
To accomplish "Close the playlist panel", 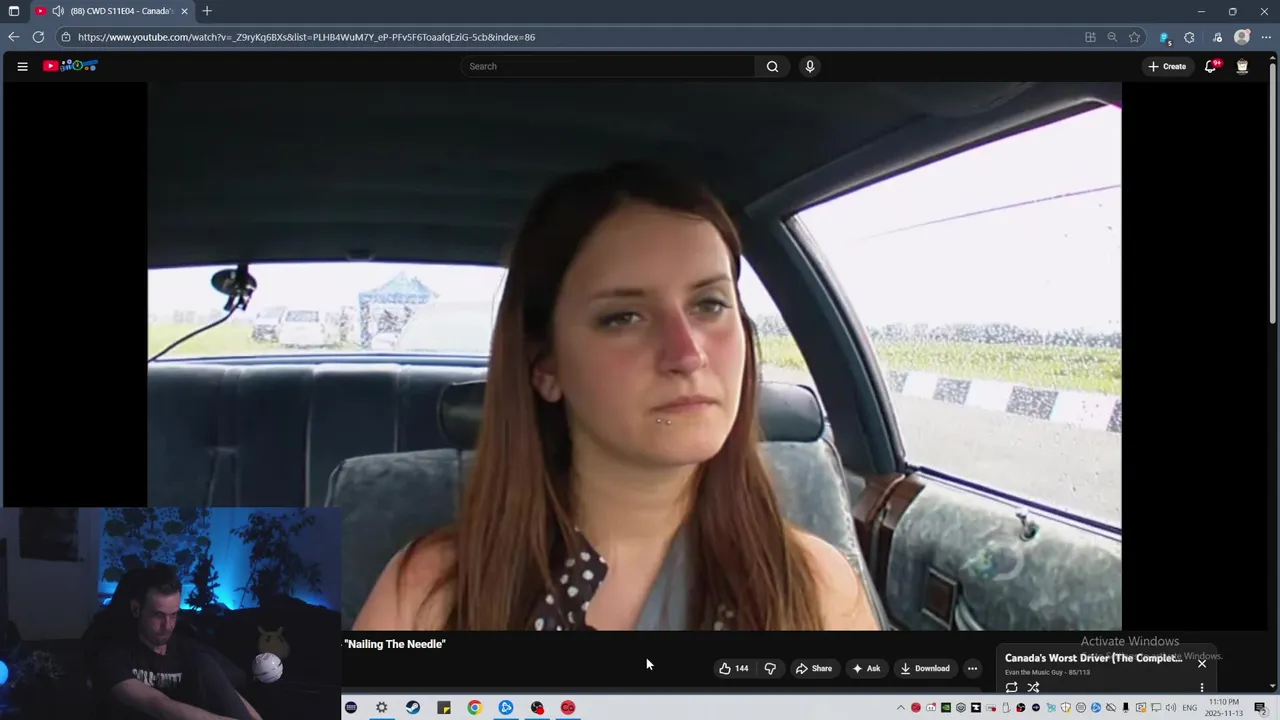I will pyautogui.click(x=1202, y=663).
